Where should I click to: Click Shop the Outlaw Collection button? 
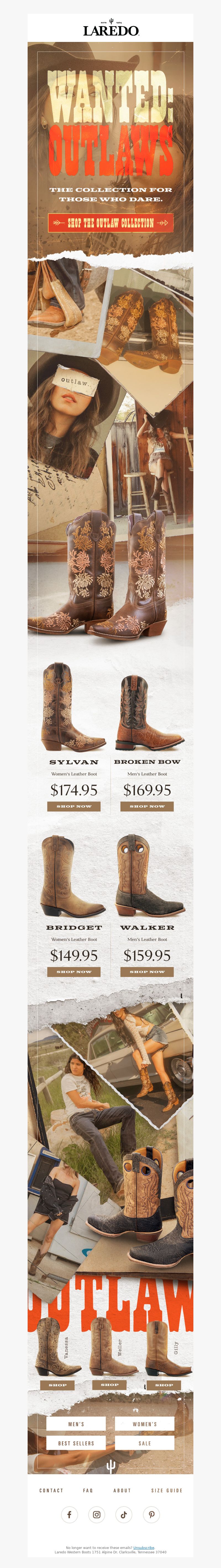pos(110,223)
